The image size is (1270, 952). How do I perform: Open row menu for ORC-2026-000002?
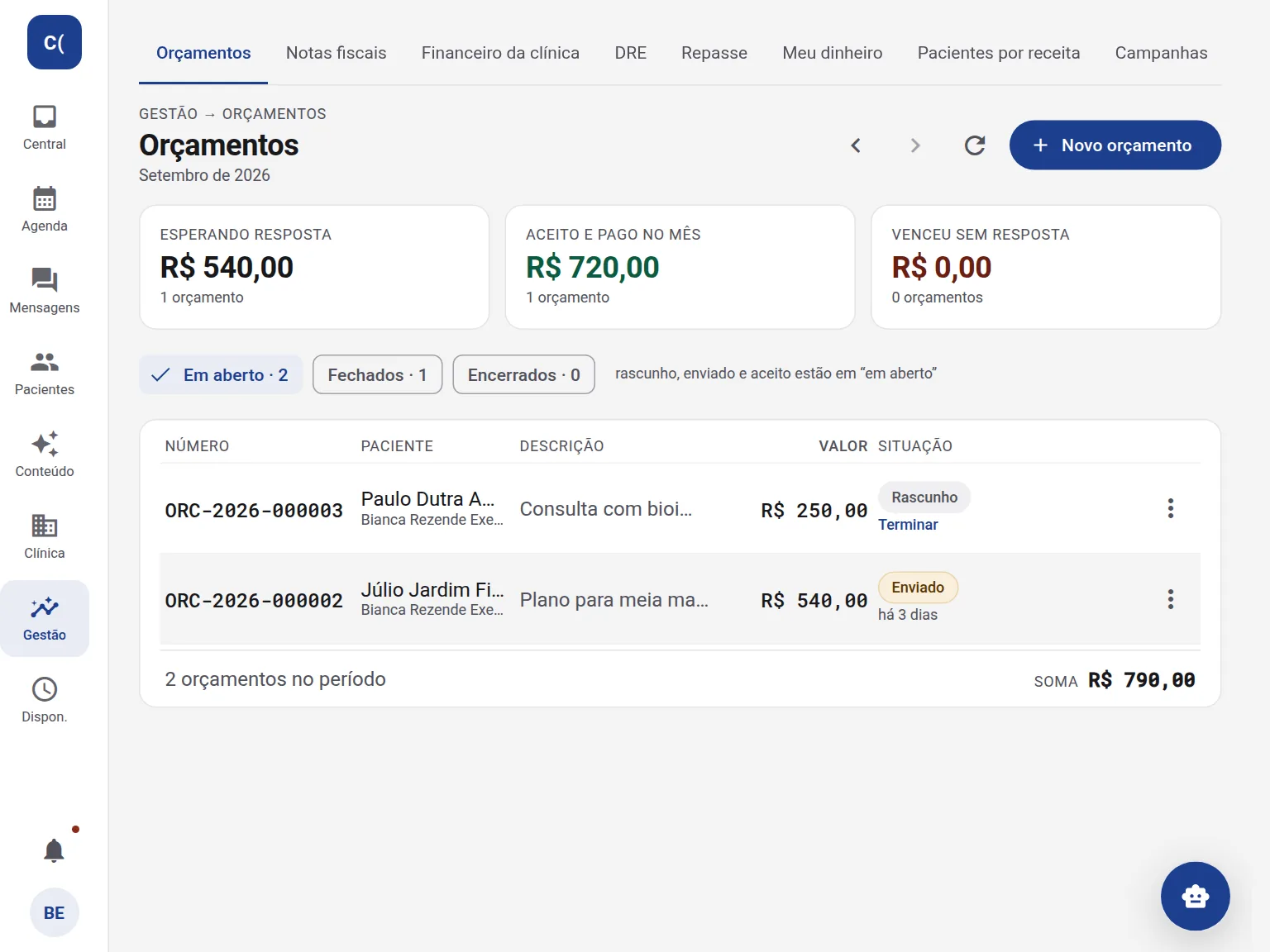(1171, 599)
